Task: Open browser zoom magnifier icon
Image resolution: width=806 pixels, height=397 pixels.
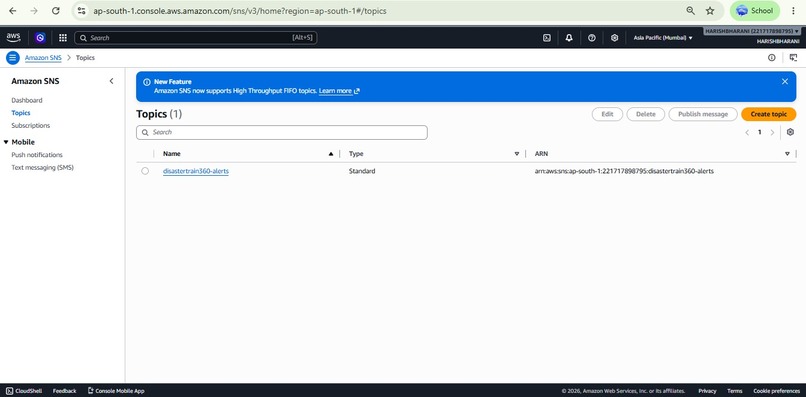Action: tap(690, 11)
